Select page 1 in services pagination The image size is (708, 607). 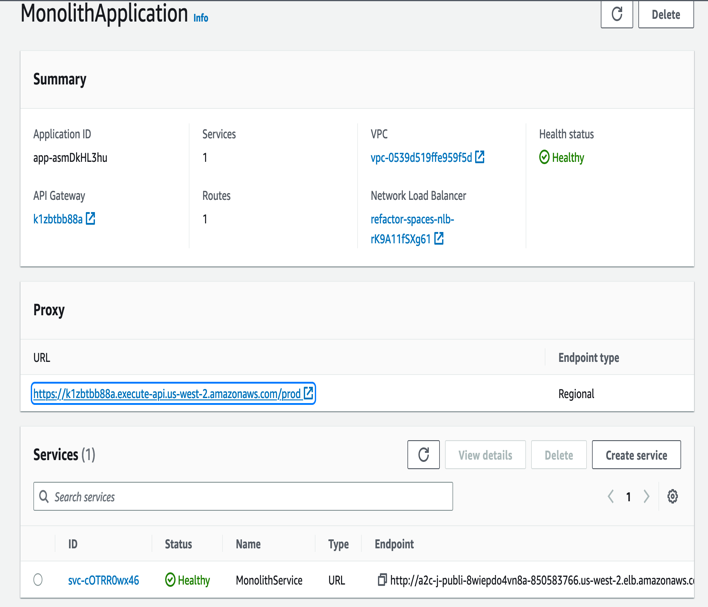point(628,497)
